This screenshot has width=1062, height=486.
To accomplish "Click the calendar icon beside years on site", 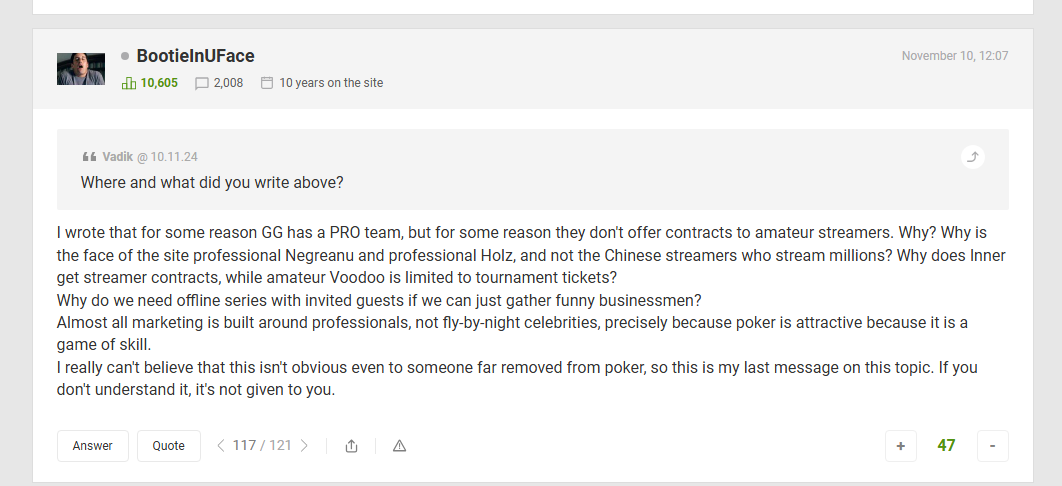I will click(267, 83).
